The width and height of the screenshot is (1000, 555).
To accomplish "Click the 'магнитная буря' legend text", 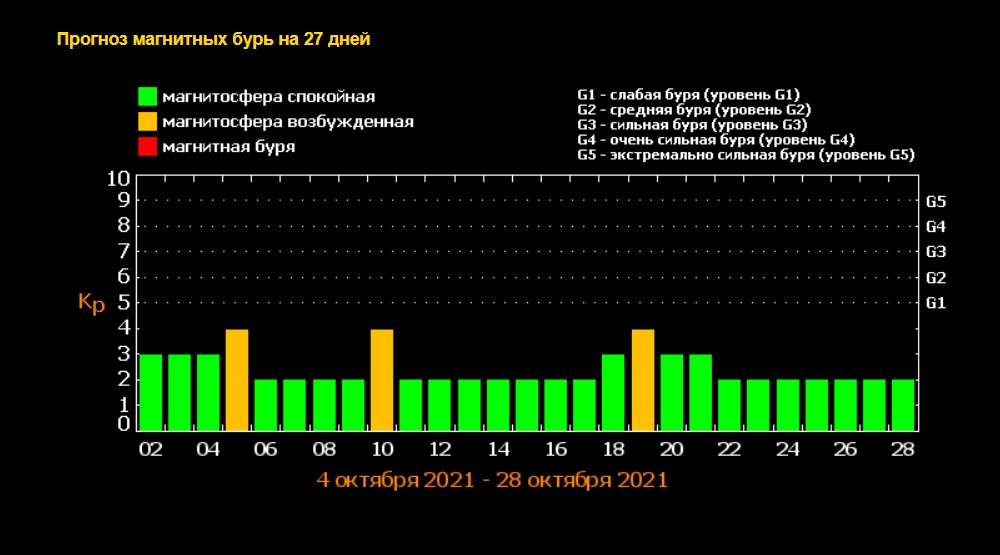I will (229, 147).
